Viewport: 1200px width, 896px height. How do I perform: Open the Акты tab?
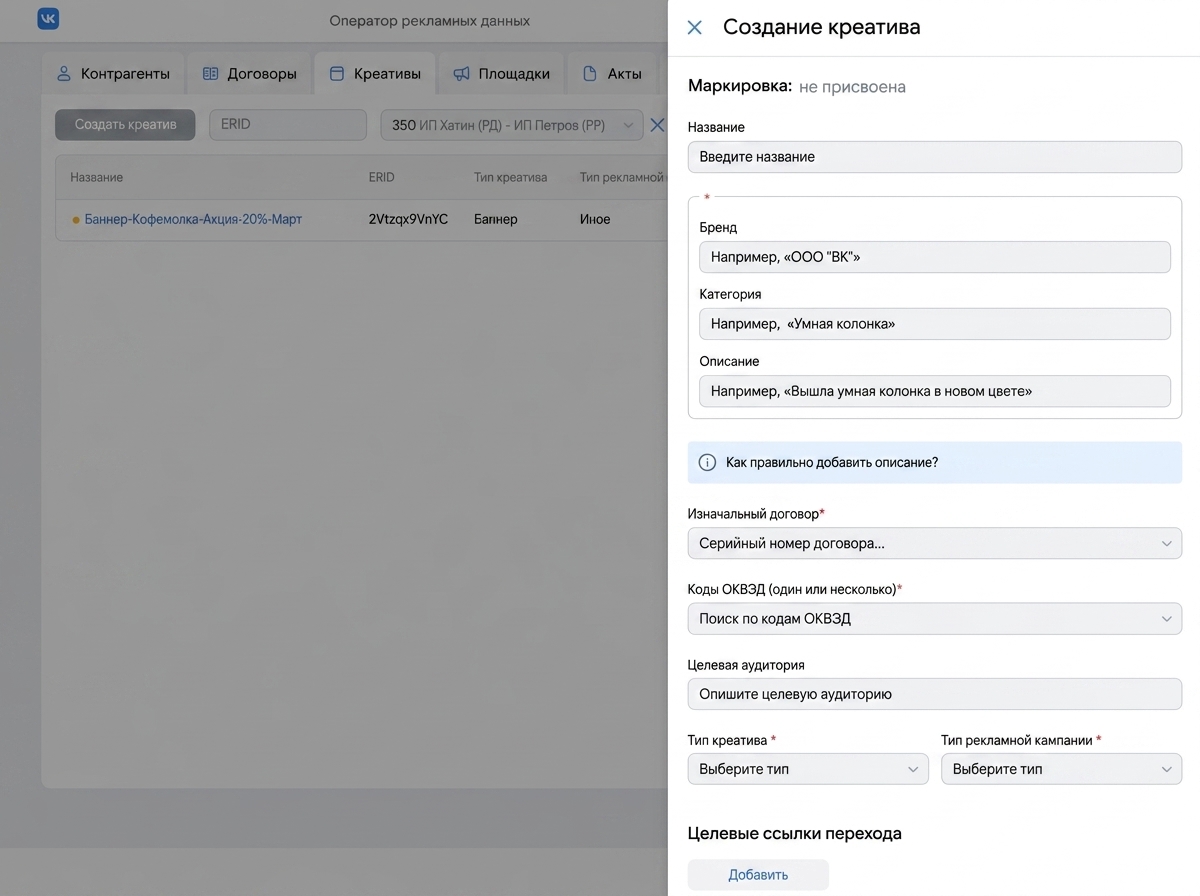point(612,73)
